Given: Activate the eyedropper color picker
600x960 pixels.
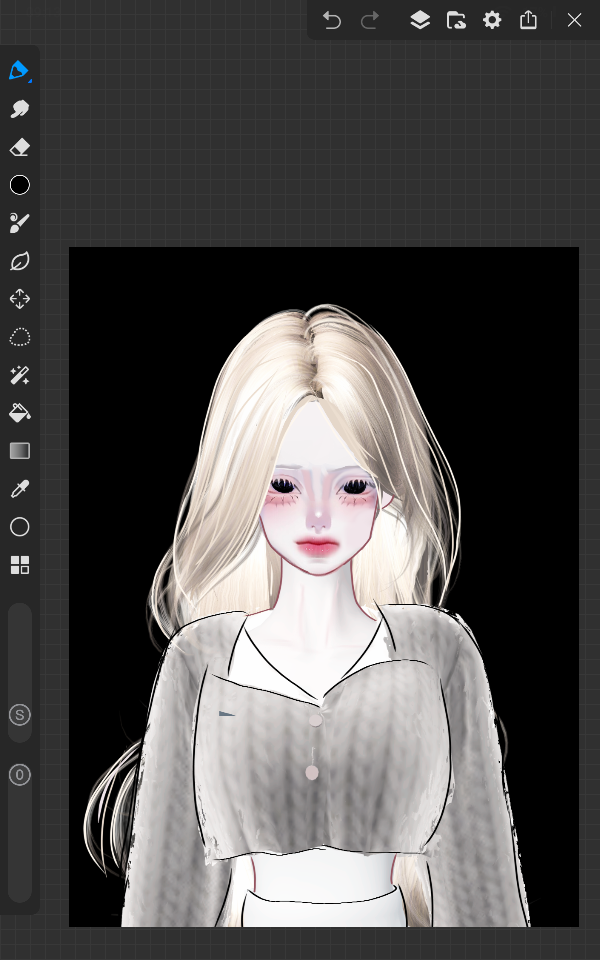Looking at the screenshot, I should 19,489.
